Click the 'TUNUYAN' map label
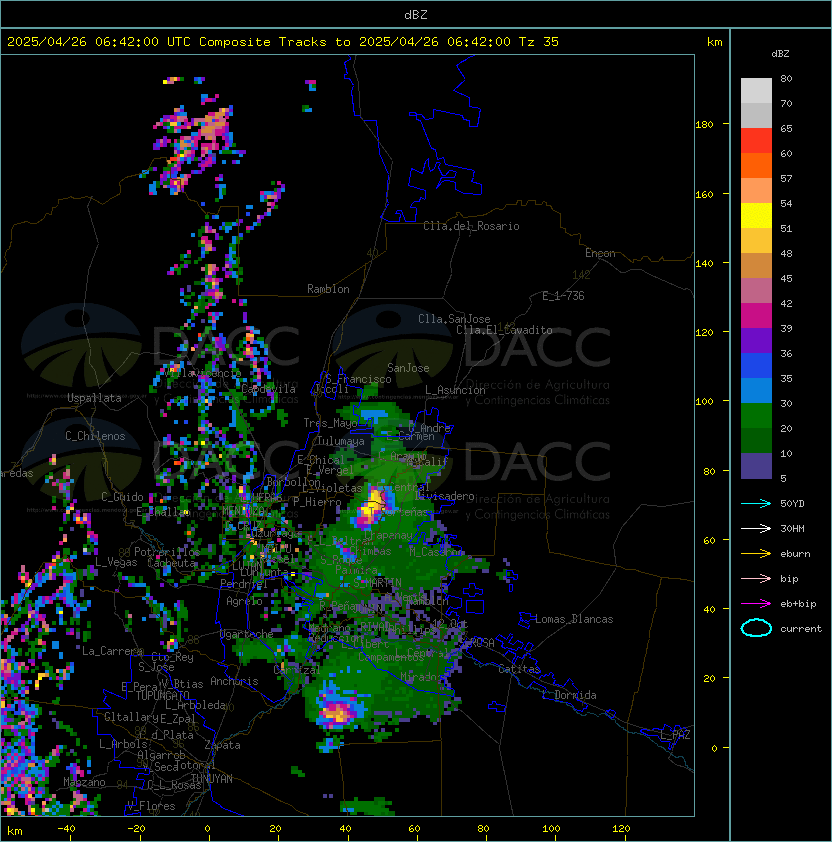The width and height of the screenshot is (832, 842). pyautogui.click(x=212, y=779)
